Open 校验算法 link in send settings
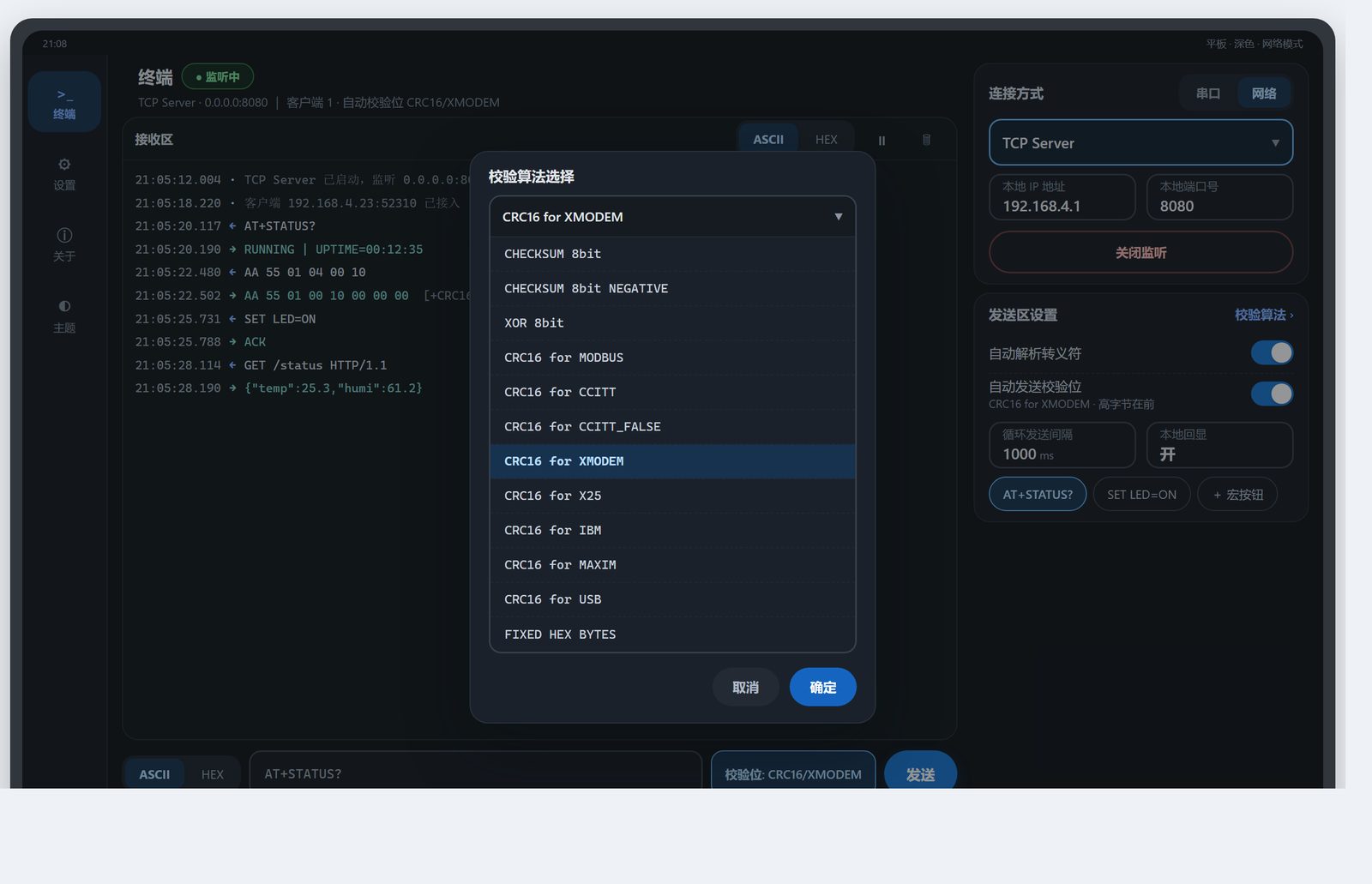Viewport: 1372px width, 884px height. 1264,315
